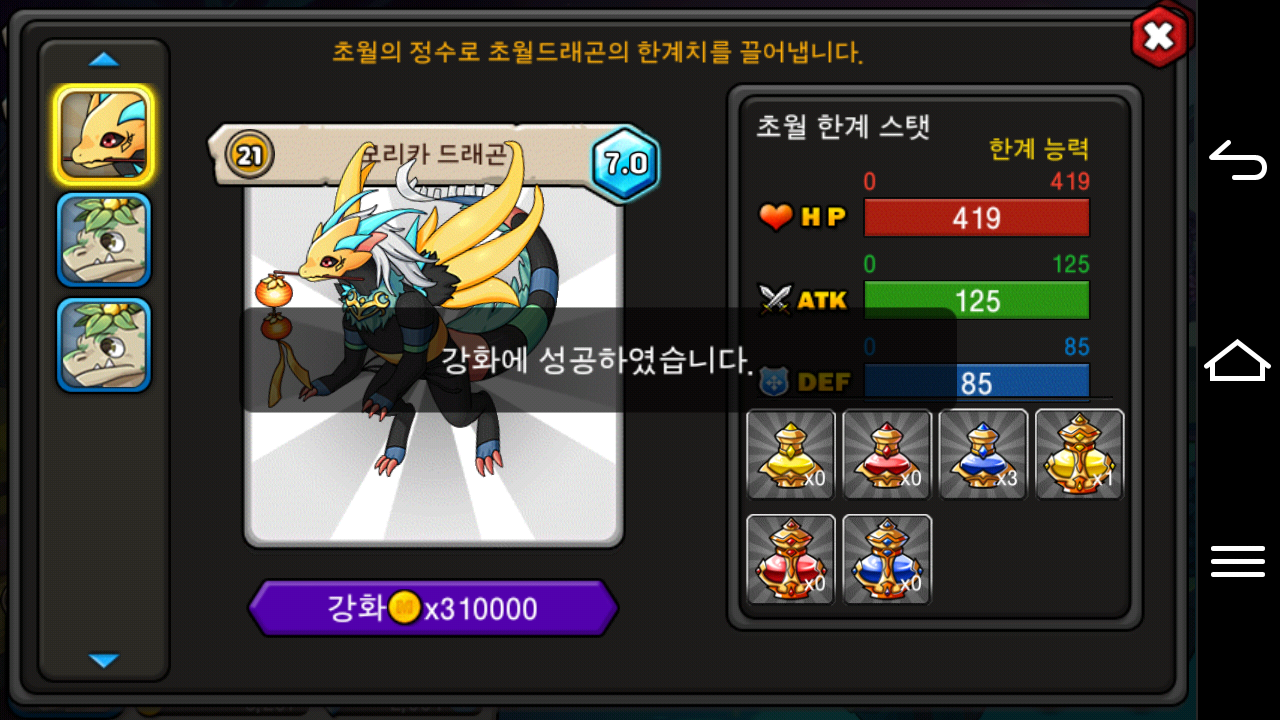1280x720 pixels.
Task: Select the large golden potion with x1
Action: click(x=1079, y=455)
